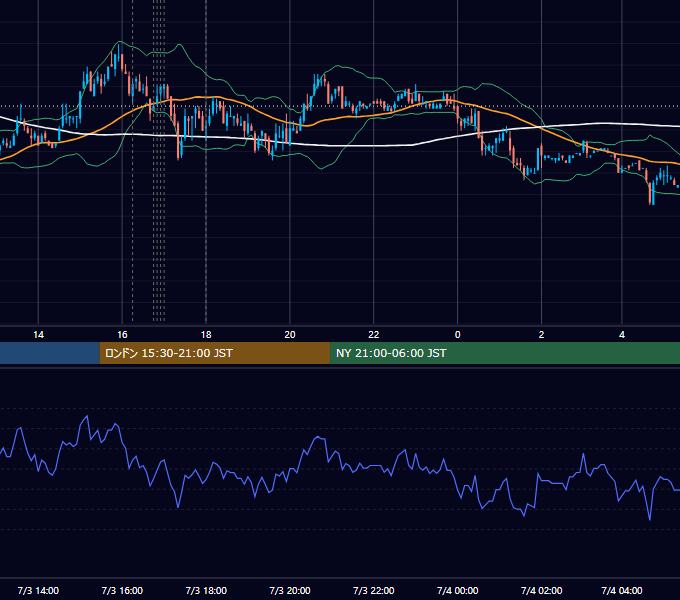Click hour label 20 on chart axis
The height and width of the screenshot is (600, 680).
tap(290, 335)
